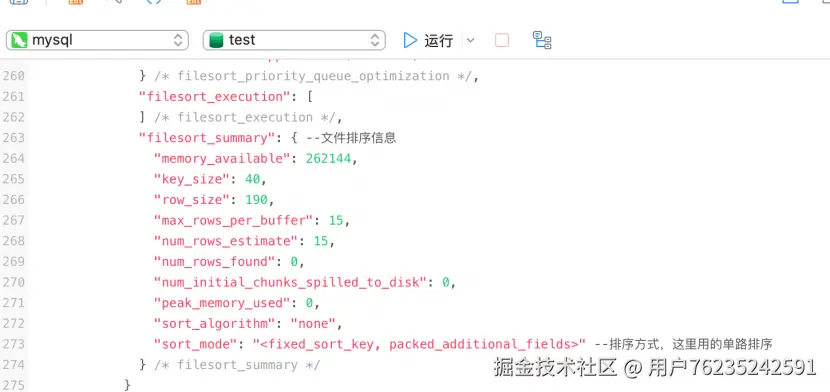This screenshot has width=830, height=392.
Task: Click the fixed_sort_key packed_additional_fields value
Action: click(419, 344)
